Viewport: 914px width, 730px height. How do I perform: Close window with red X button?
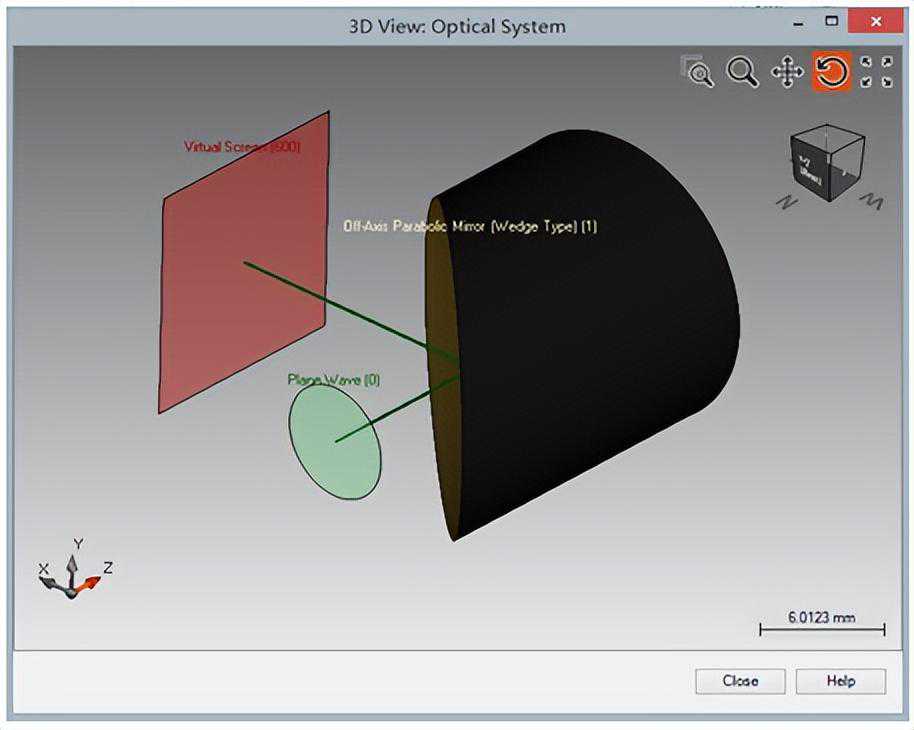click(876, 21)
